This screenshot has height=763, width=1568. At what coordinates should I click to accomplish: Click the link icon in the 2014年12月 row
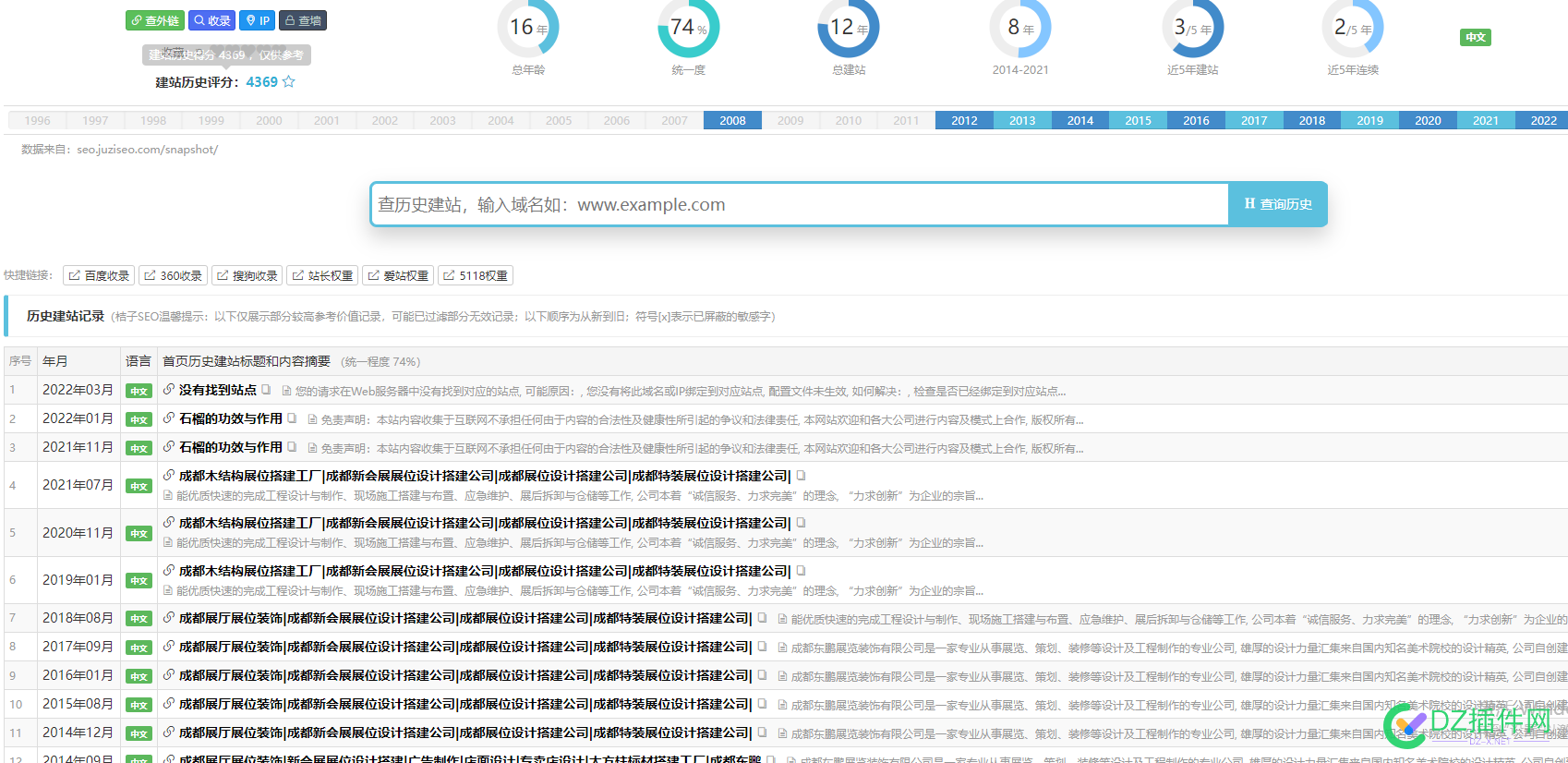tap(169, 733)
